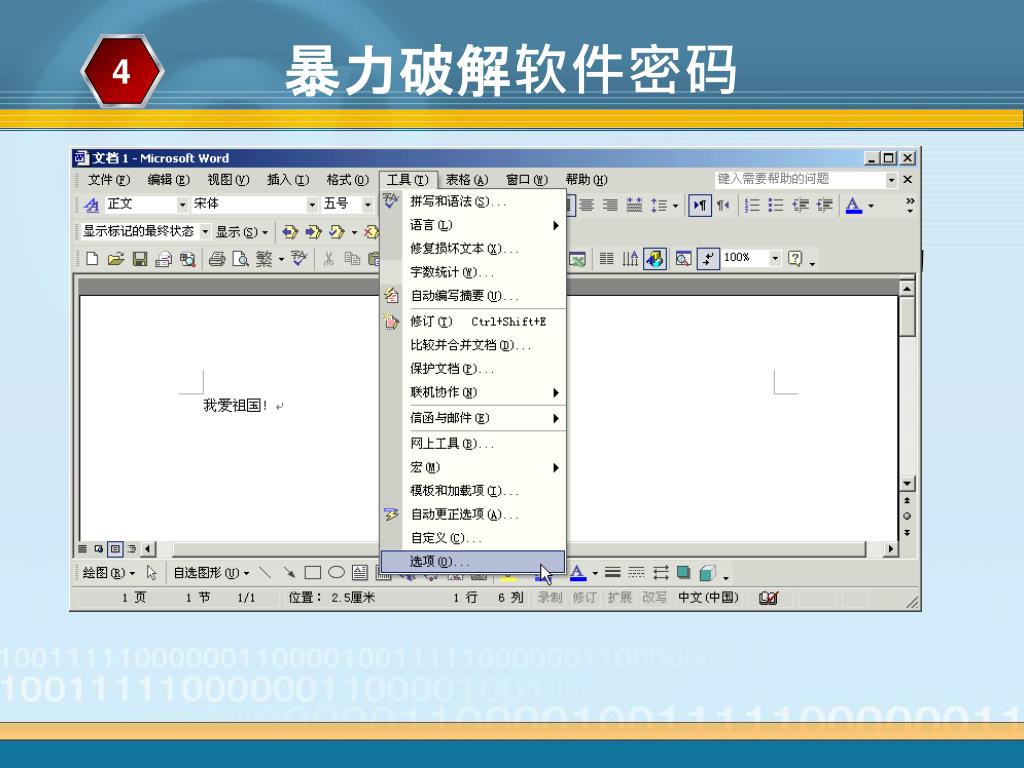Open the 文件(F) menu
The image size is (1024, 768).
point(108,180)
